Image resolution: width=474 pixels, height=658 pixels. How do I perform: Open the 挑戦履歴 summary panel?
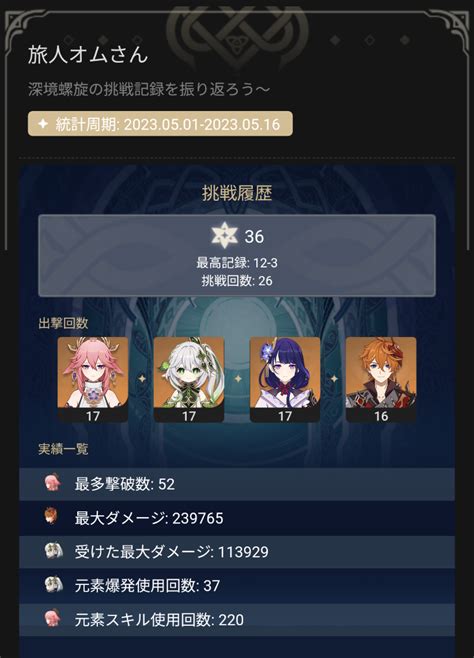tap(237, 256)
